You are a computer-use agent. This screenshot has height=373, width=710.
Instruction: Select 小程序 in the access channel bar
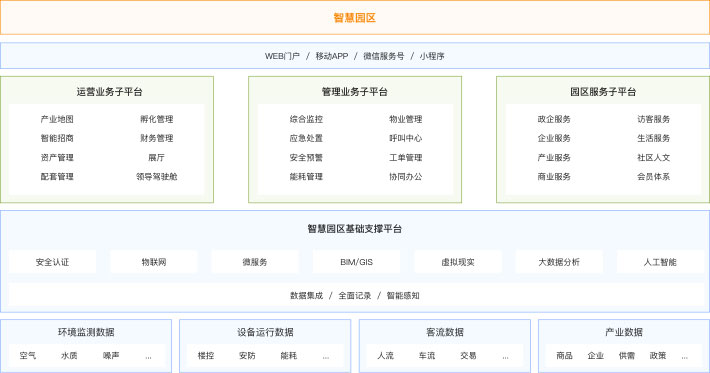(x=432, y=56)
